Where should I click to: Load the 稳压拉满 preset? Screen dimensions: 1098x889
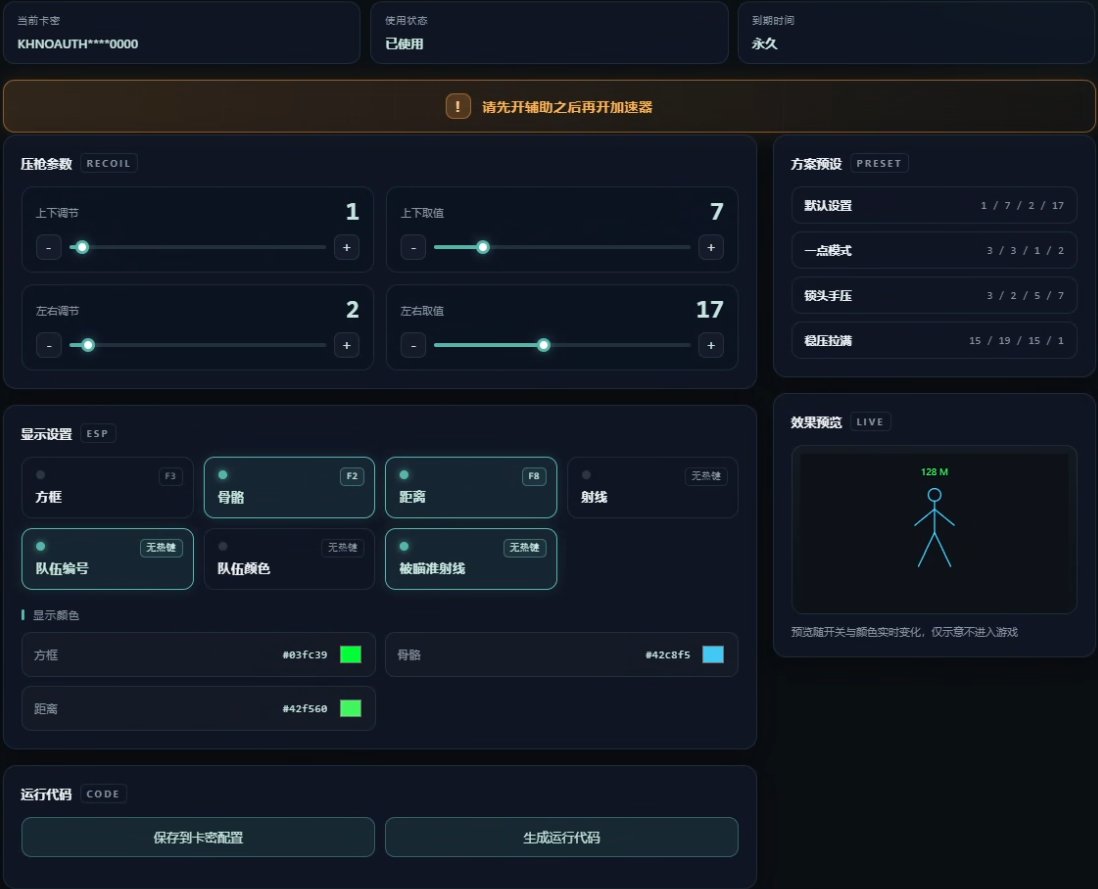click(933, 340)
